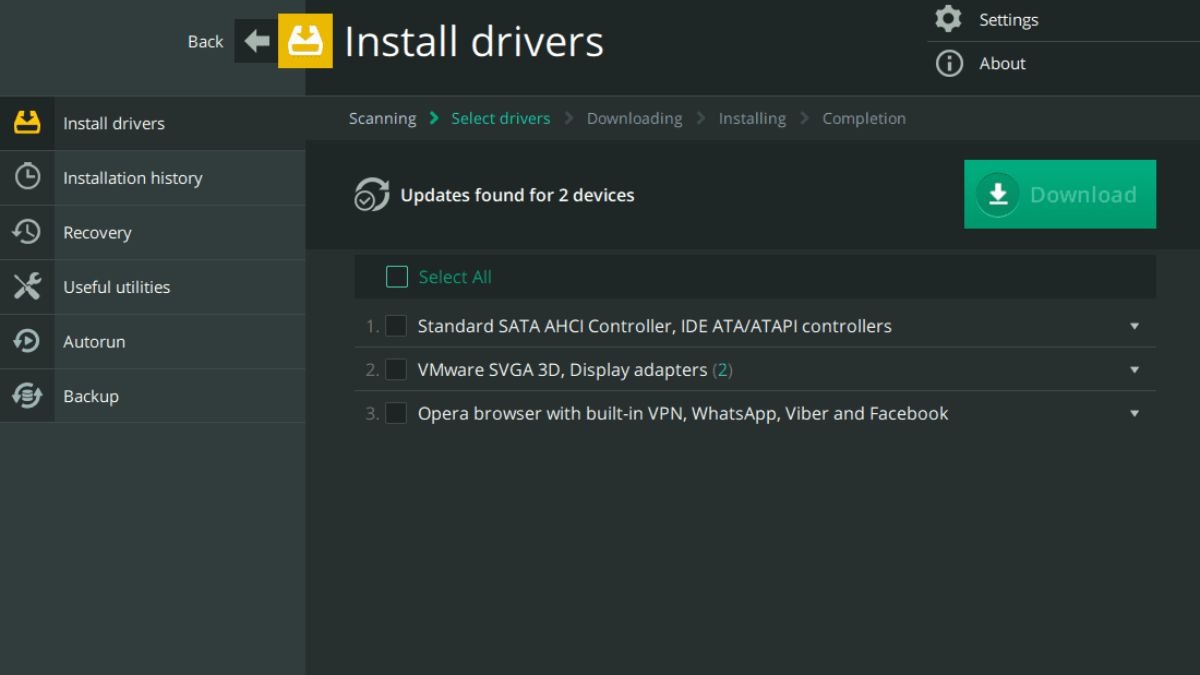Click the VMware SVGA 3D, Display adapters text
Image resolution: width=1200 pixels, height=675 pixels.
click(562, 370)
